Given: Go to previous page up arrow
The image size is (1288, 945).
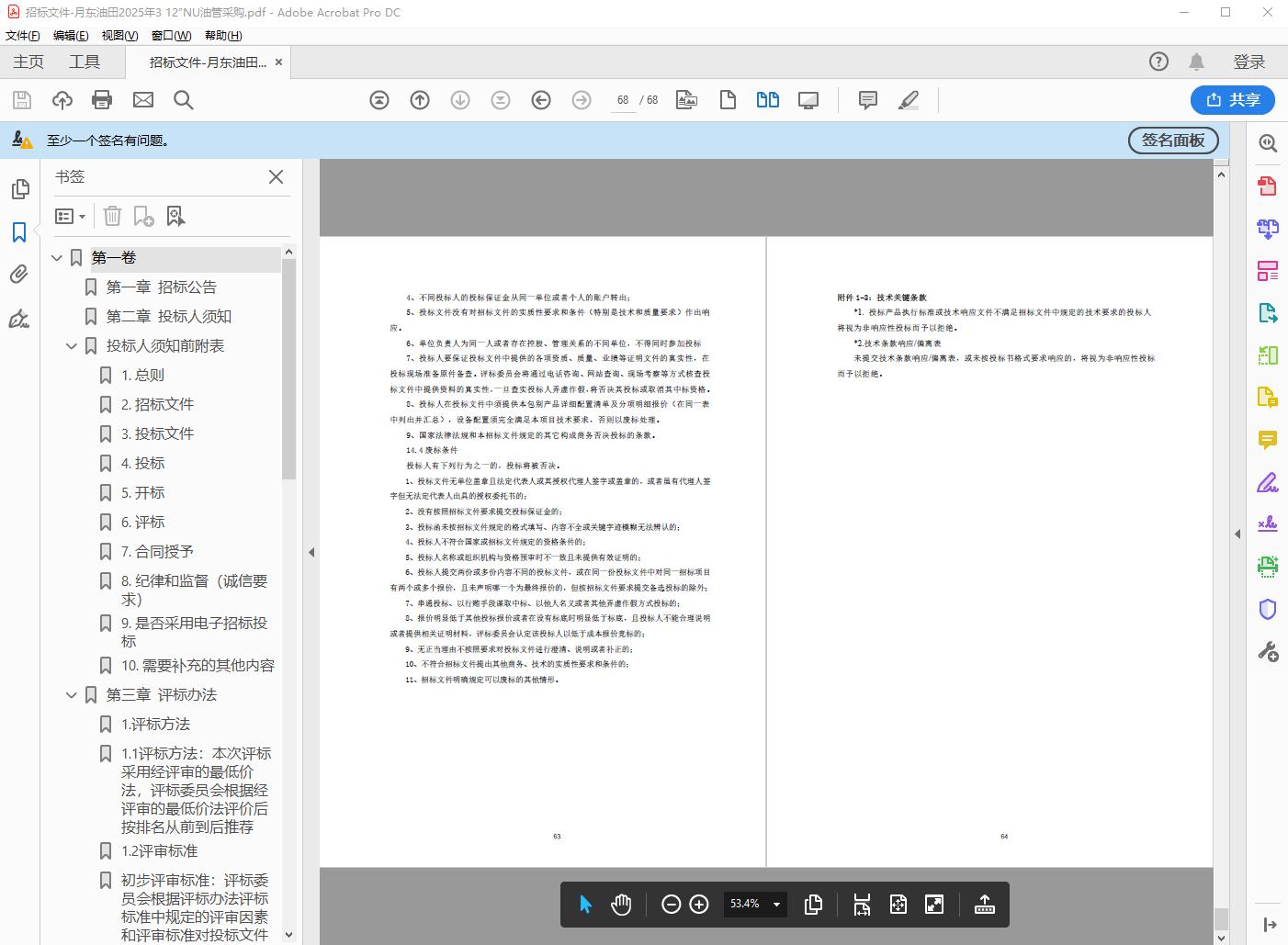Looking at the screenshot, I should coord(420,100).
